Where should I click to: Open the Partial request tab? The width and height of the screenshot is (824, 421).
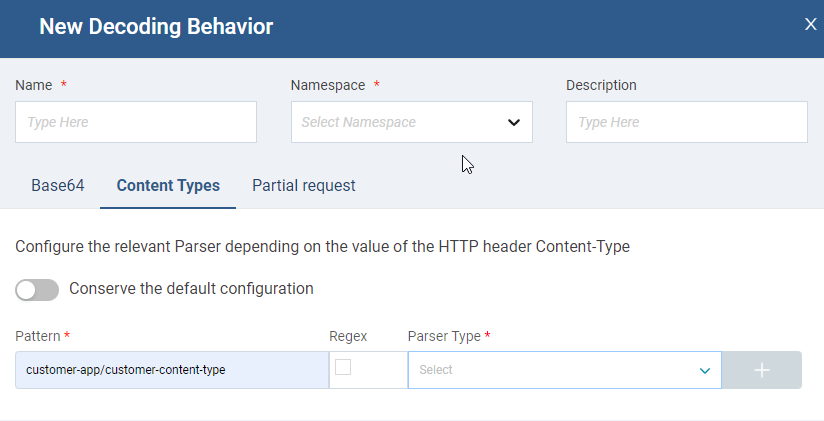[x=304, y=186]
